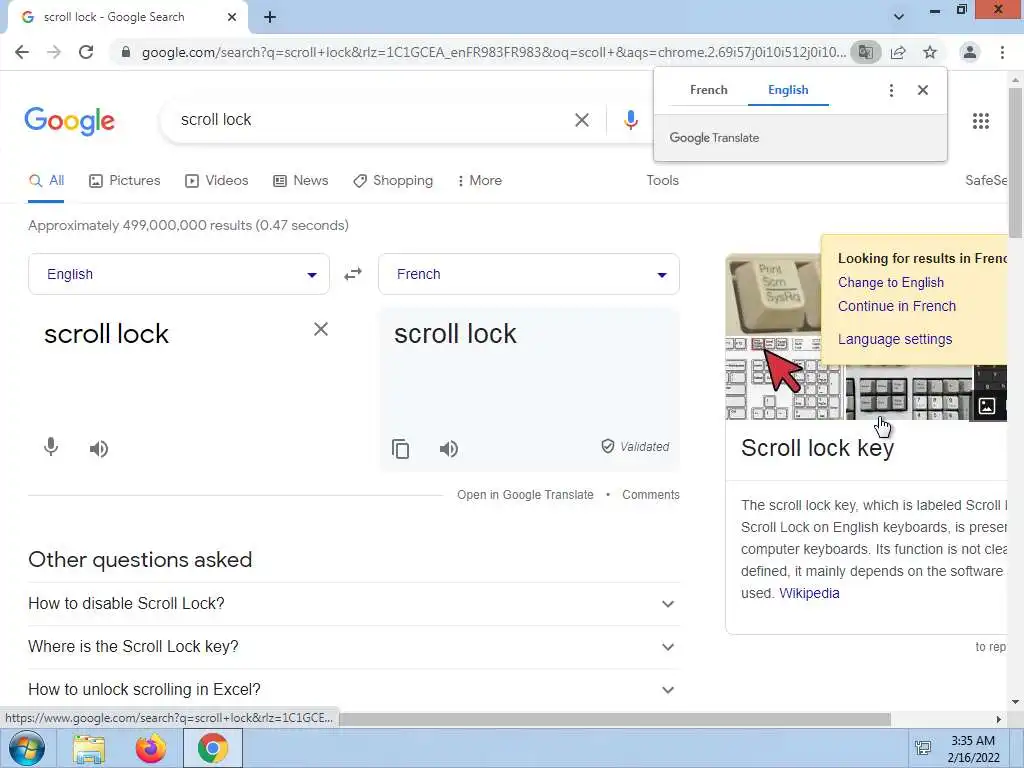Open search Tools
Viewport: 1024px width, 768px height.
coord(662,180)
